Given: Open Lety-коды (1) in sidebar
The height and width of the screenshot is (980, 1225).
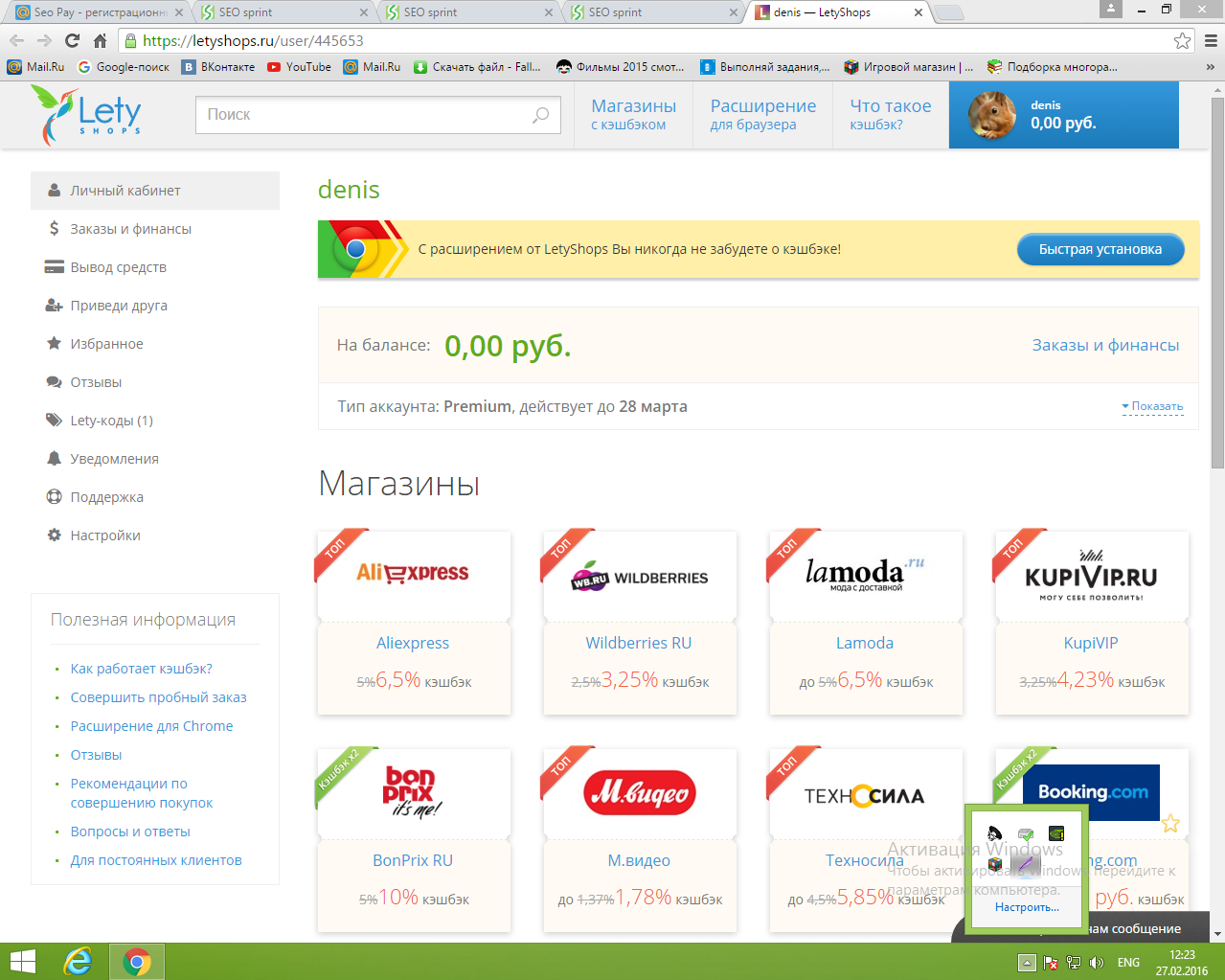Looking at the screenshot, I should tap(155, 421).
